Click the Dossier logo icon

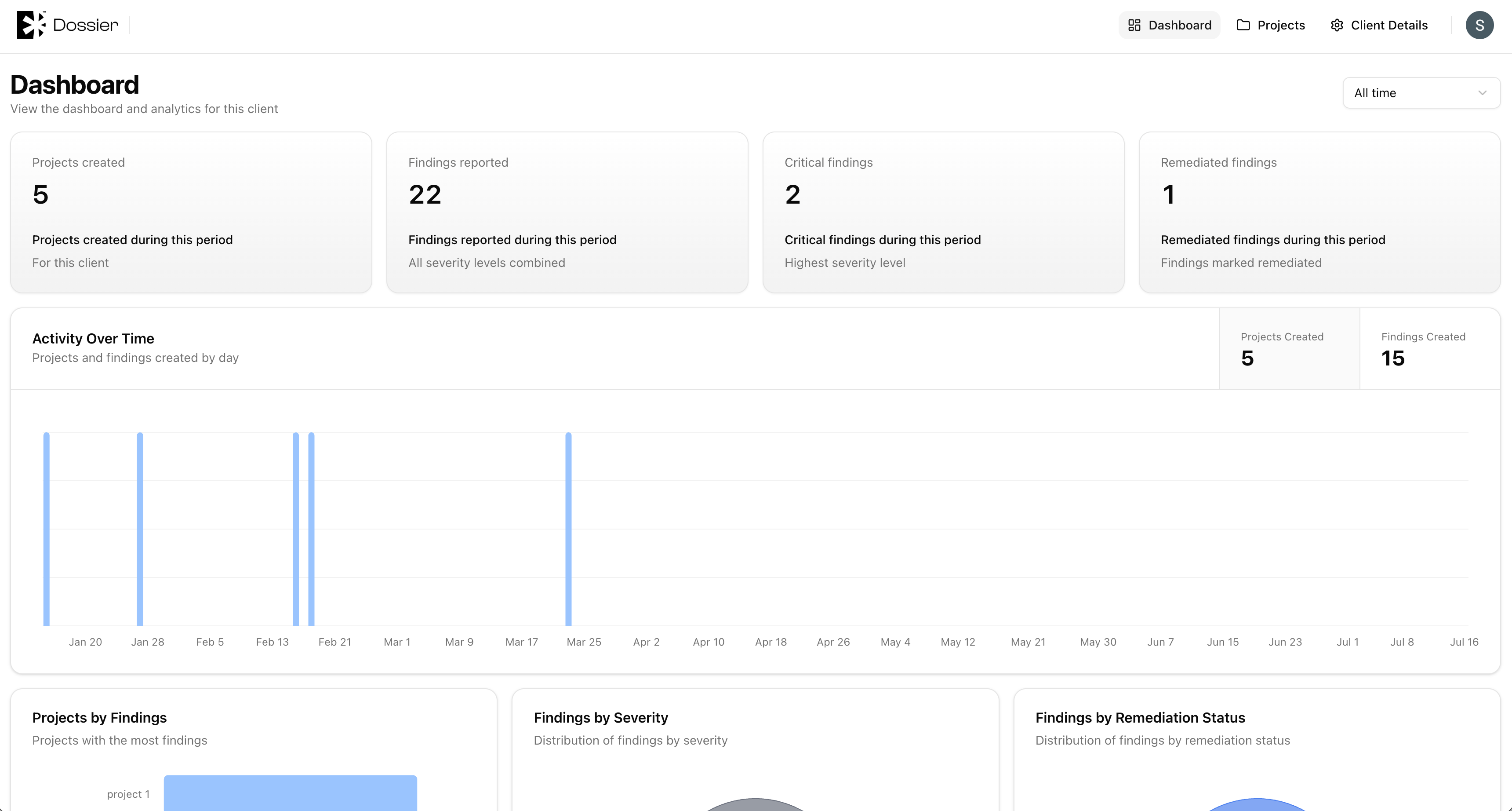31,25
